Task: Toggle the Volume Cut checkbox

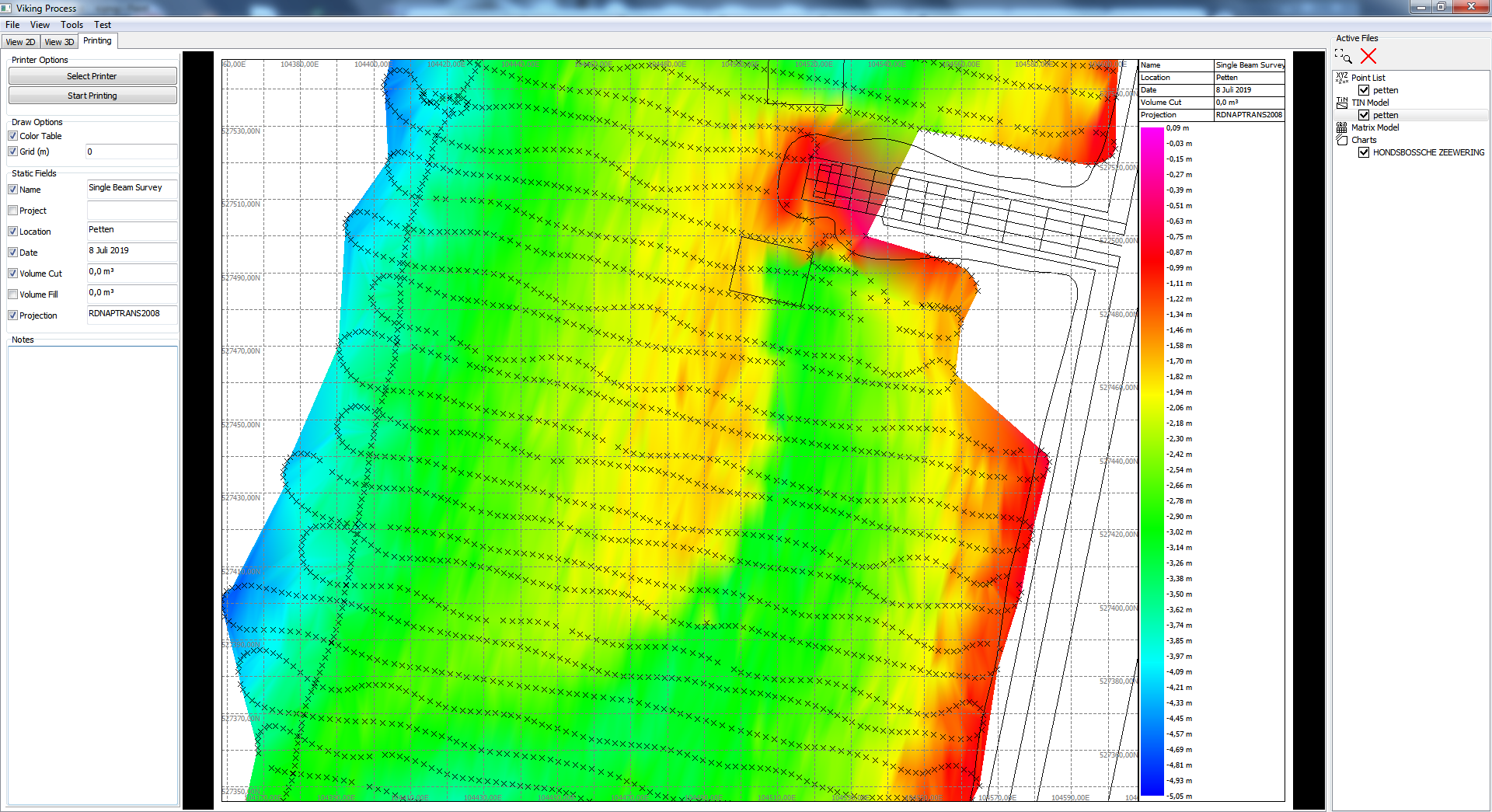Action: point(12,274)
